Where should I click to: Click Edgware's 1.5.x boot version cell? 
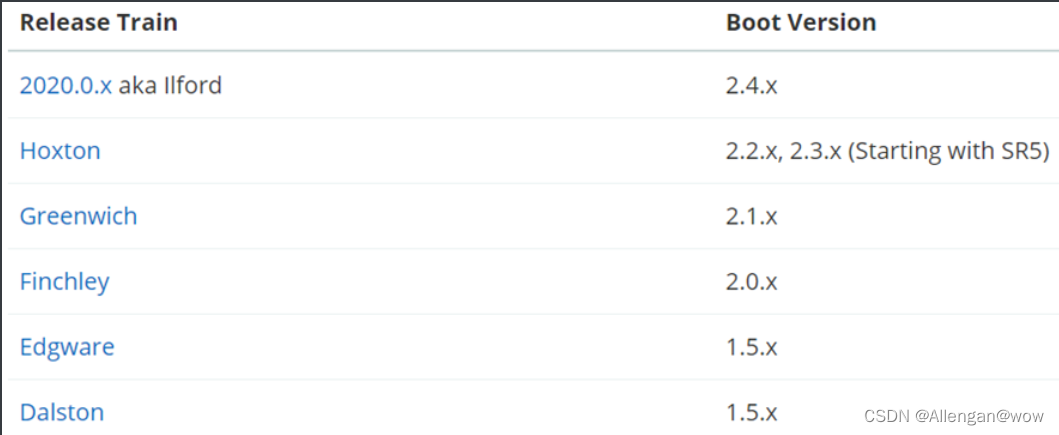(x=752, y=348)
